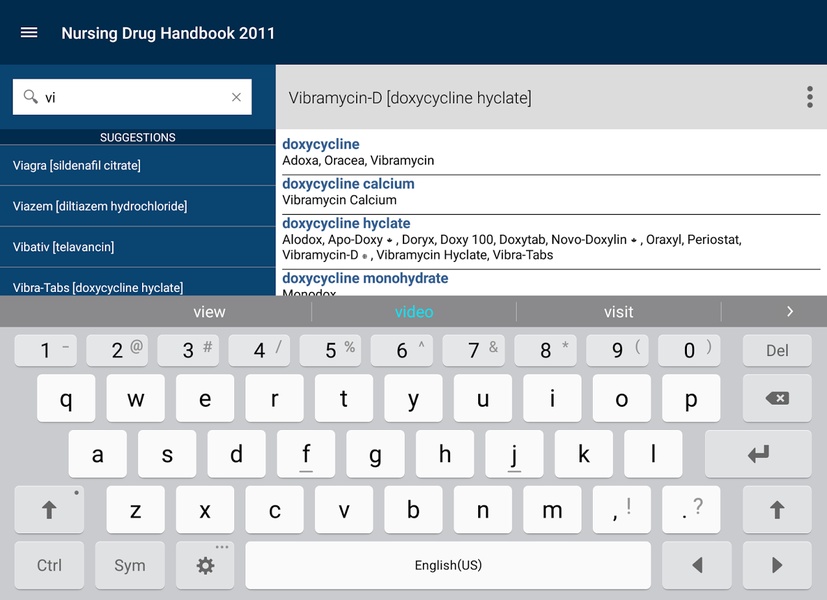827x600 pixels.
Task: Tap the right shift arrow key
Action: tap(777, 510)
